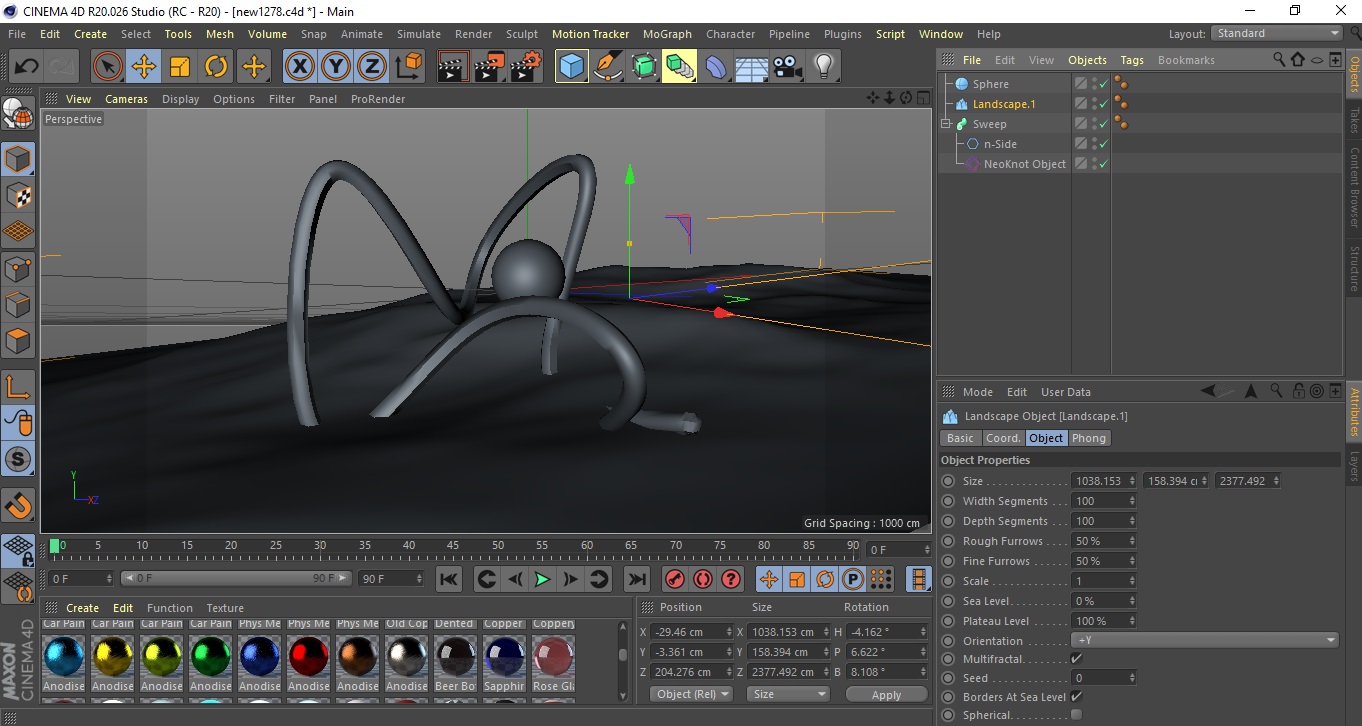The image size is (1362, 726).
Task: Click the Floor environment icon
Action: click(x=751, y=67)
